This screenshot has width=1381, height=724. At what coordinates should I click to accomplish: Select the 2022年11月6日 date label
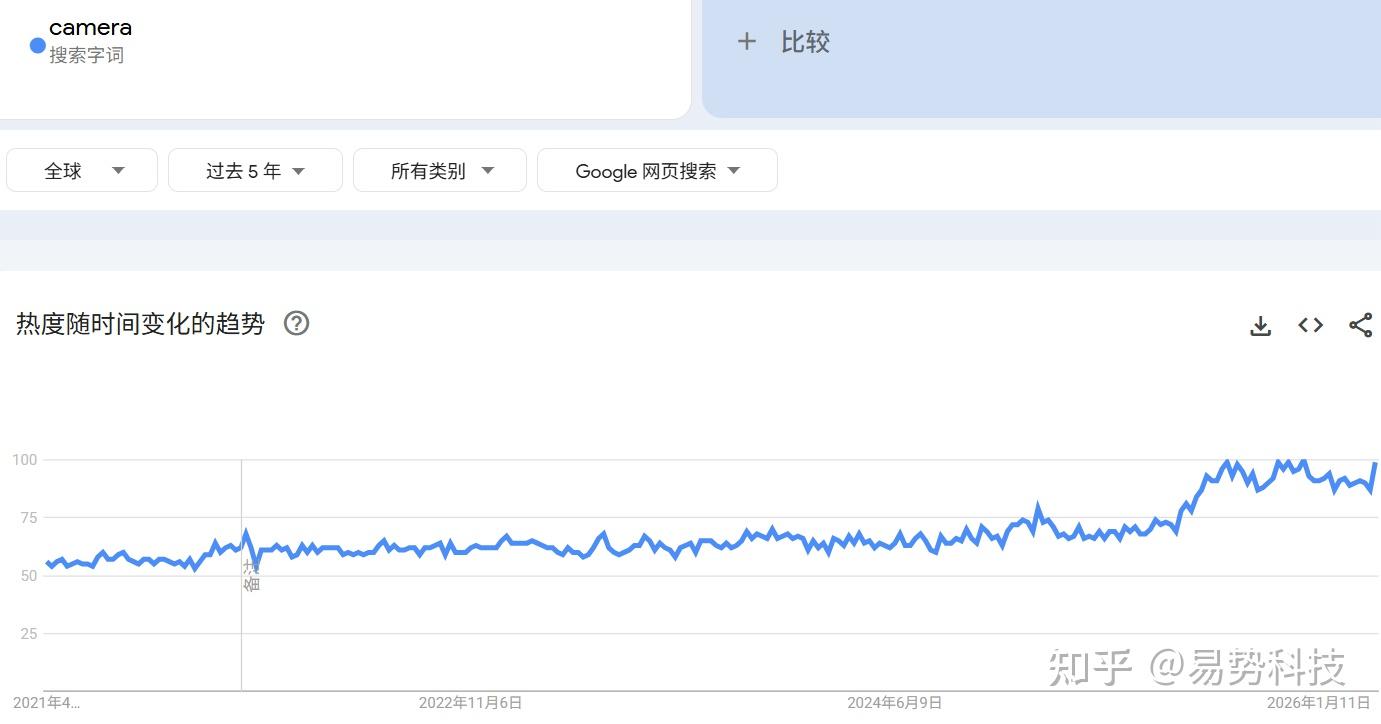470,703
